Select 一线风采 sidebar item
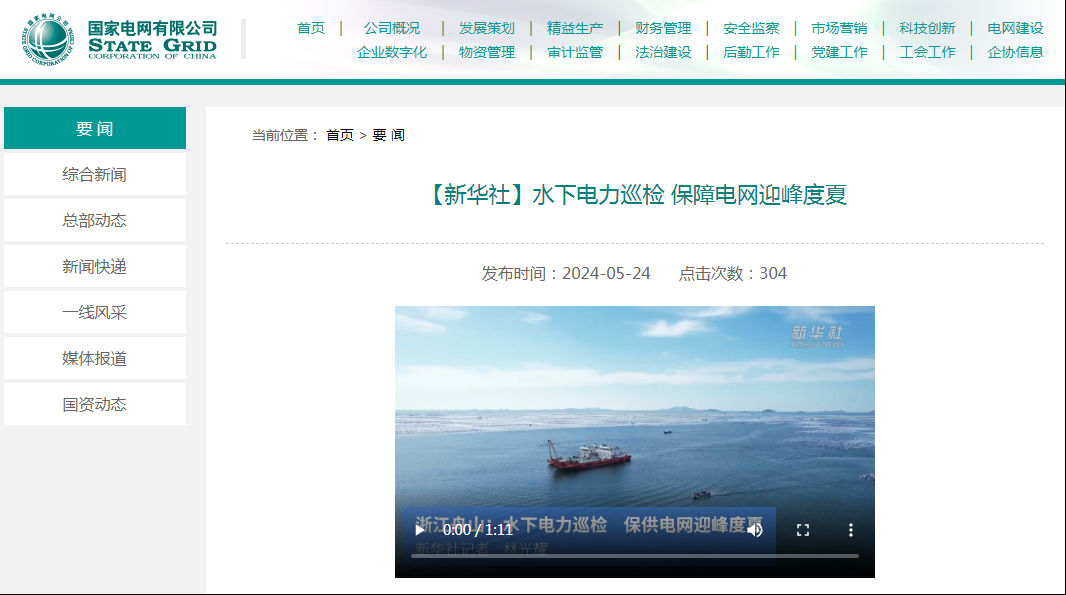 click(x=94, y=312)
